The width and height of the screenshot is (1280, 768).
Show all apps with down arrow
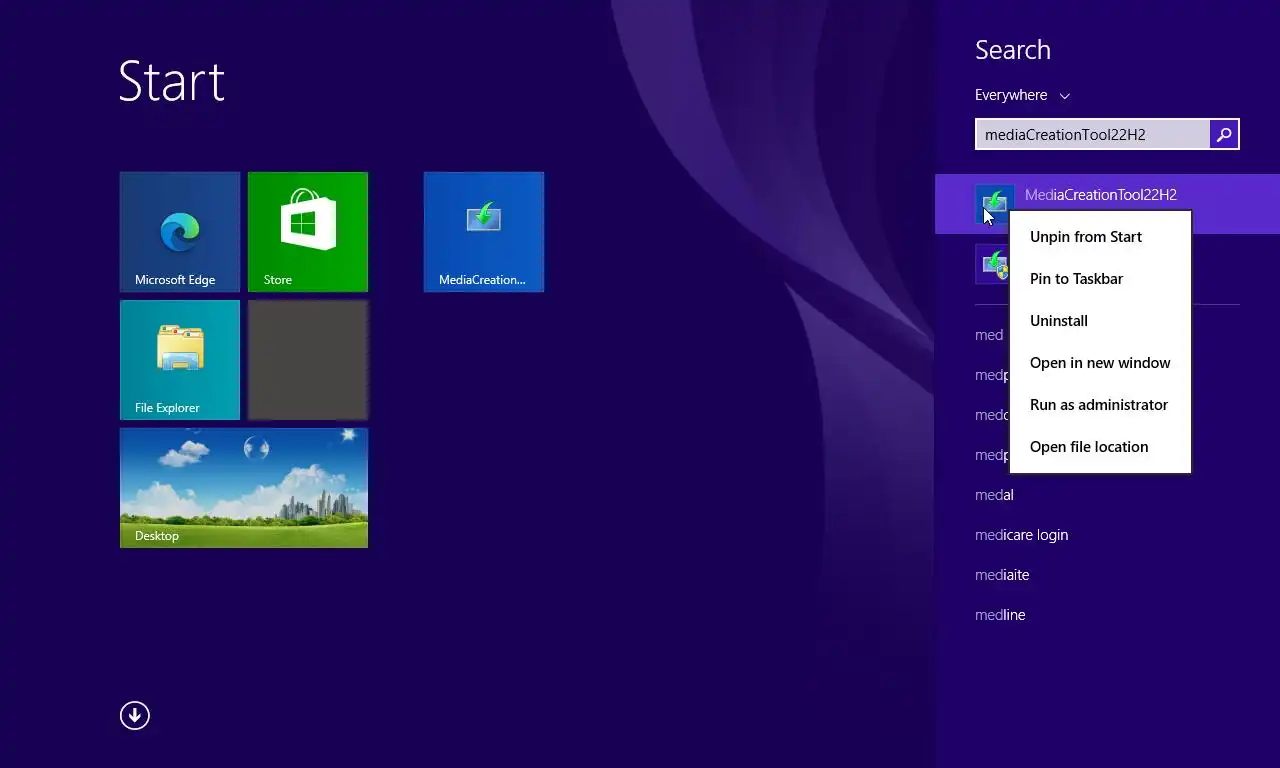[135, 715]
